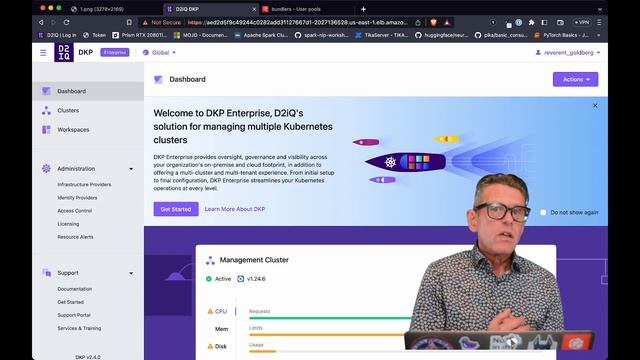The height and width of the screenshot is (360, 640).
Task: Open a new browser tab
Action: tap(363, 9)
